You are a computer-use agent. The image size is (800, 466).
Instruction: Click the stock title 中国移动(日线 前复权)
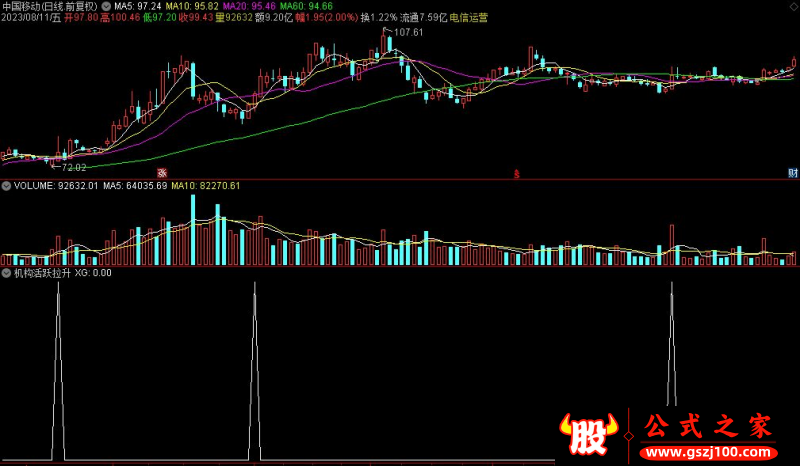point(49,7)
